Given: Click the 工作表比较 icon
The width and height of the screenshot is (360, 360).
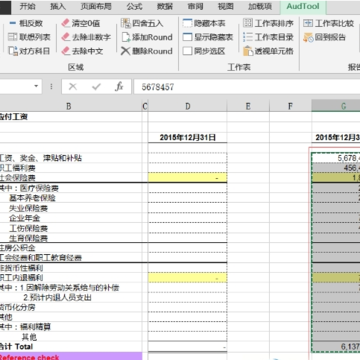Looking at the screenshot, I should 308,23.
